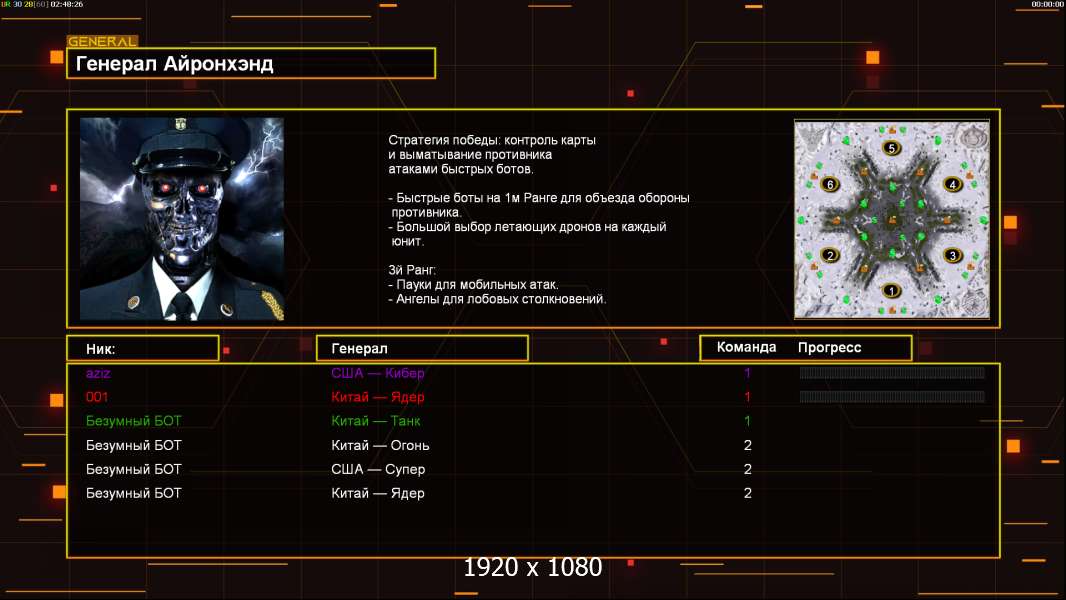Image resolution: width=1066 pixels, height=600 pixels.
Task: Select 'Безумный БОТ' in the white Китай — Ядер row
Action: [x=133, y=493]
